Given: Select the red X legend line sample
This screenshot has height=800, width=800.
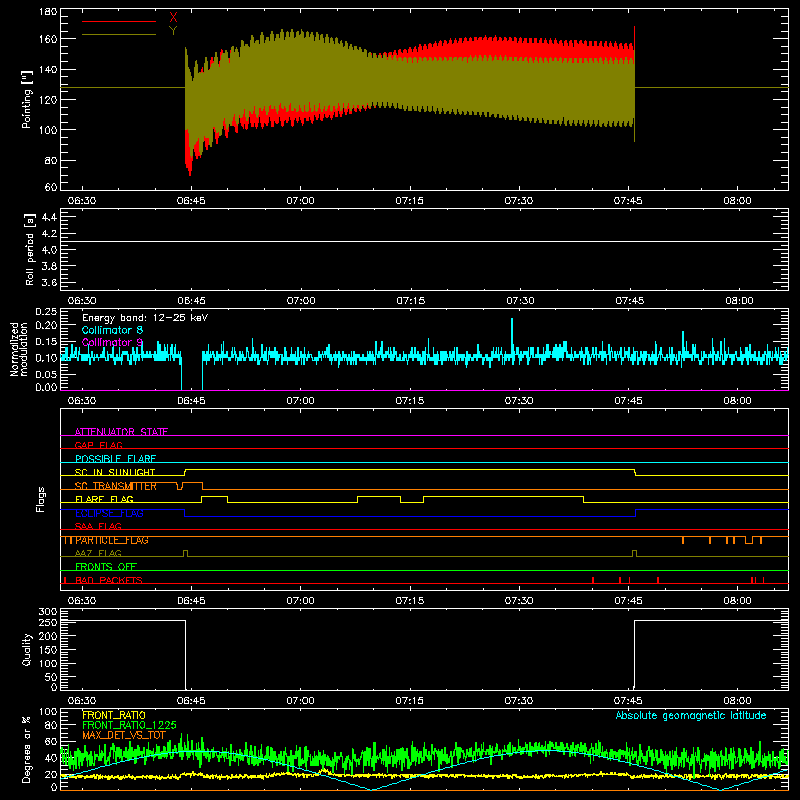Looking at the screenshot, I should coord(119,21).
